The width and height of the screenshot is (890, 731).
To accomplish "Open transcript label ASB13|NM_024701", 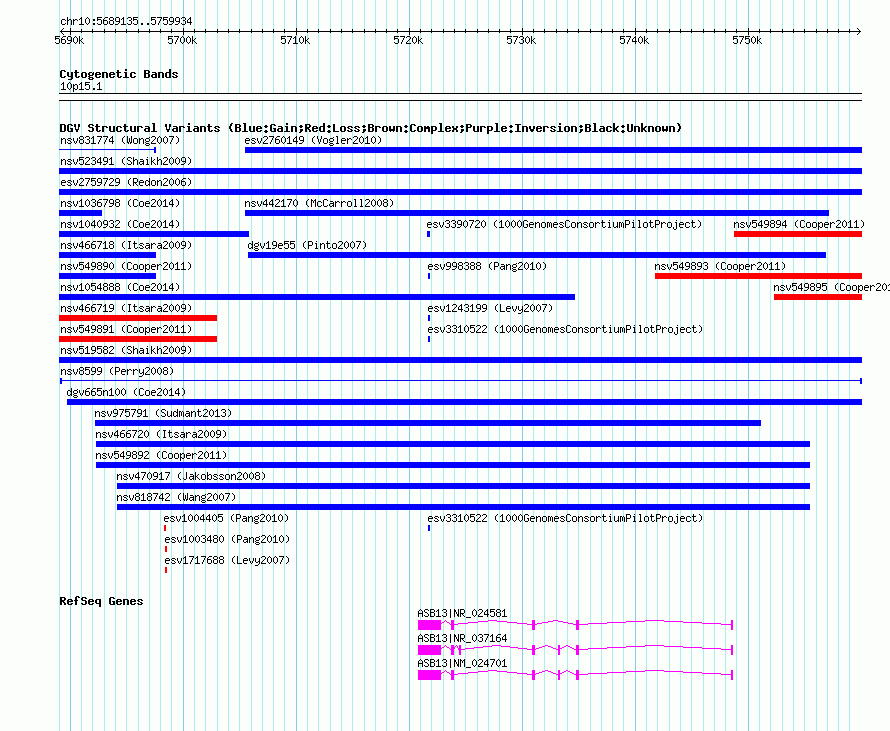I will pyautogui.click(x=462, y=663).
